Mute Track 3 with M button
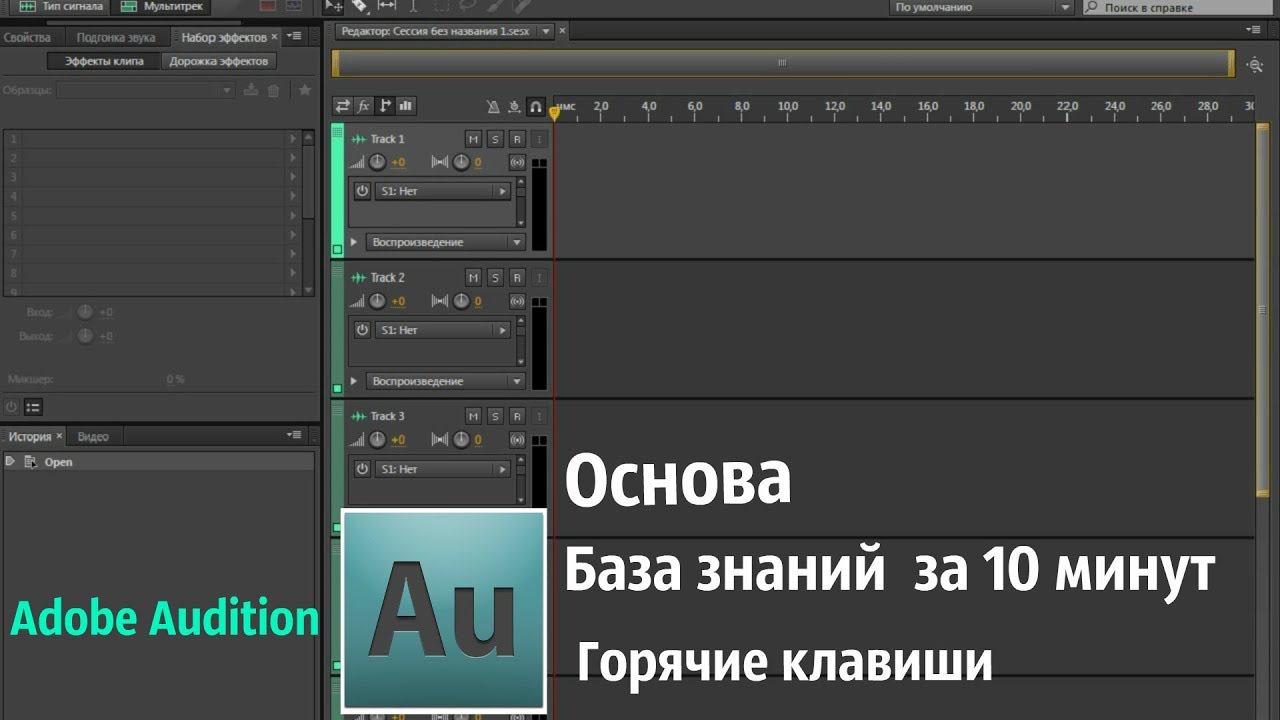The image size is (1280, 720). click(473, 416)
